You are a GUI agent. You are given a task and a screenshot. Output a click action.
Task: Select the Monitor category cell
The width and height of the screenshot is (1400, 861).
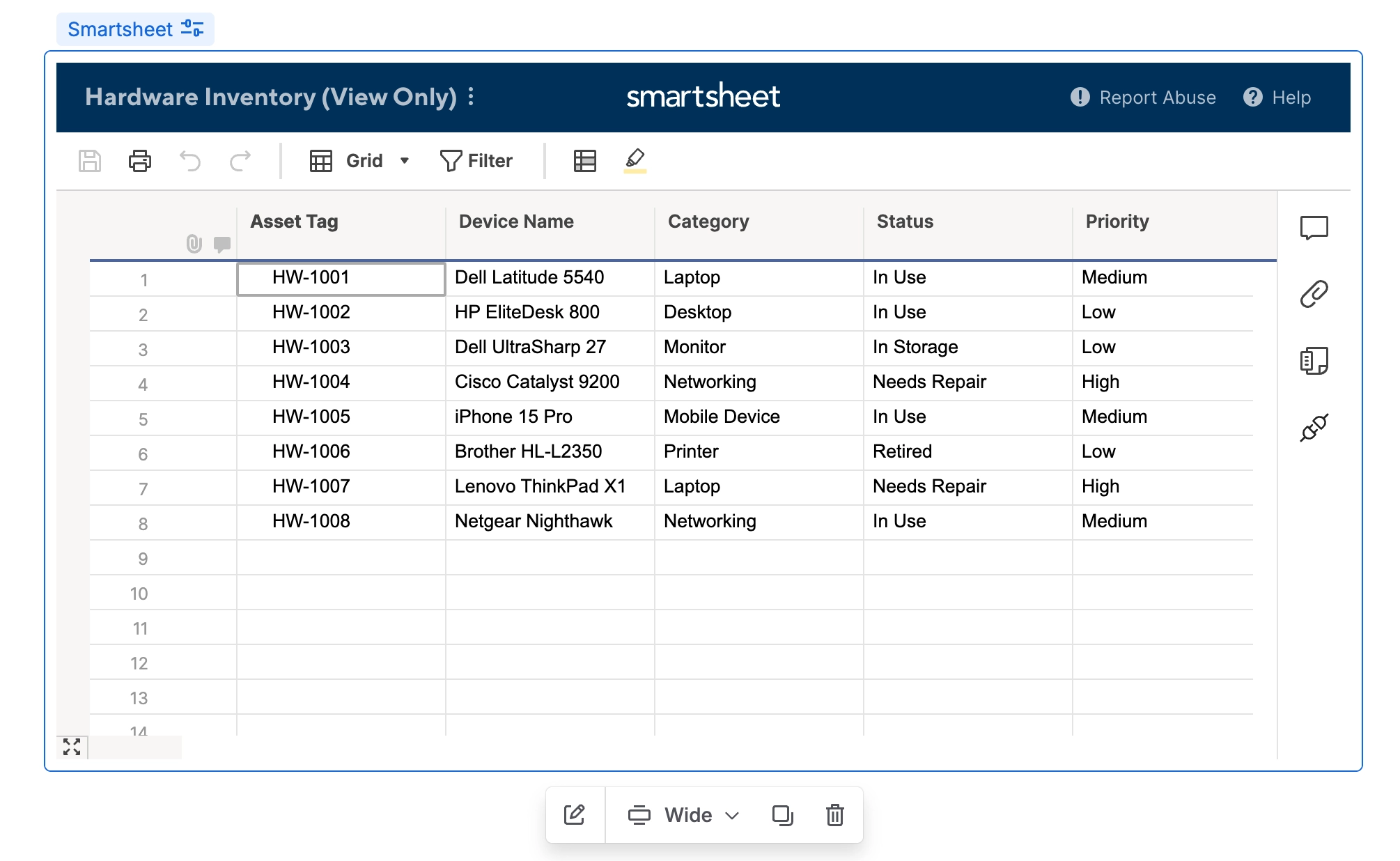(x=759, y=348)
